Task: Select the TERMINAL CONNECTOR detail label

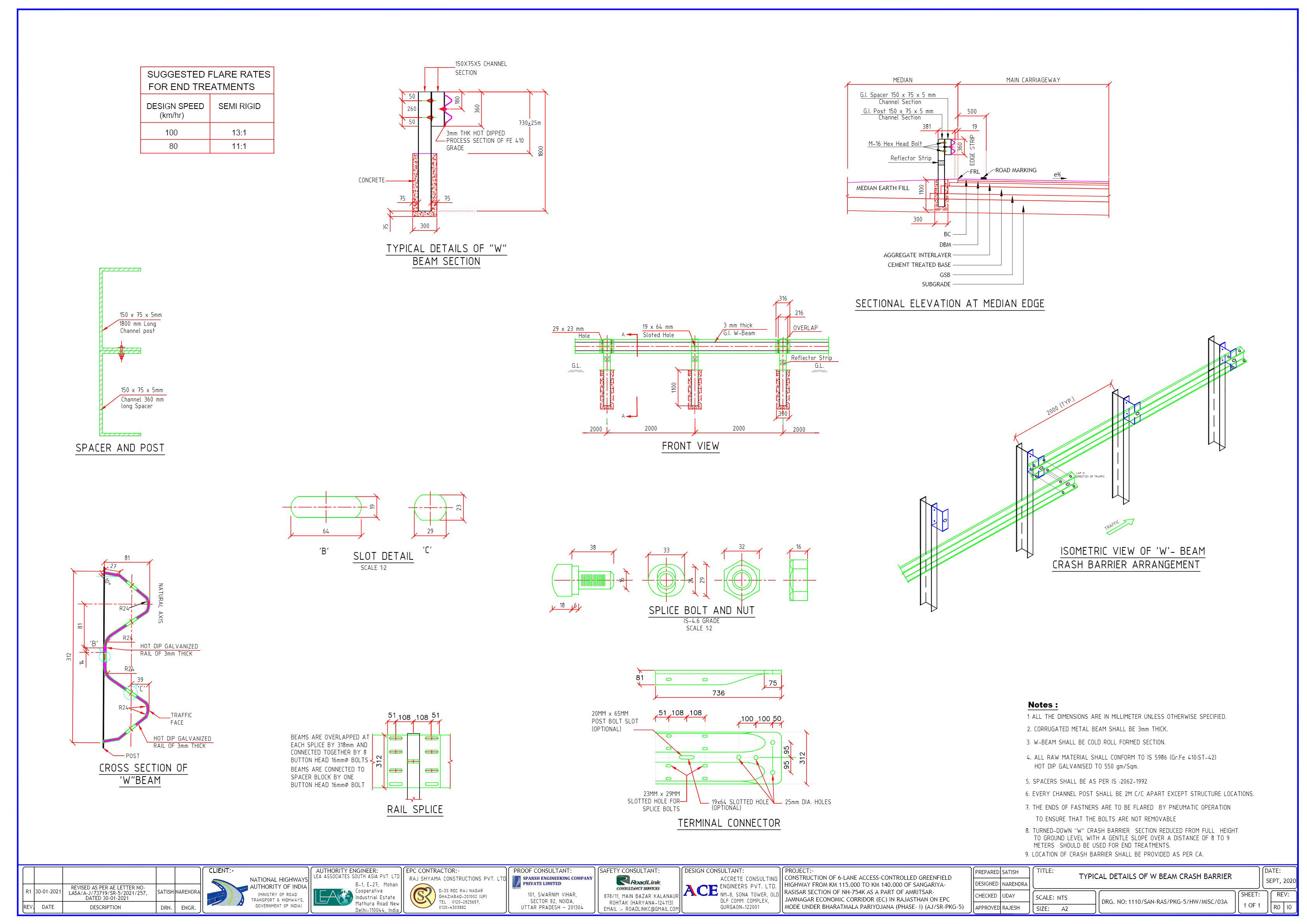Action: (729, 823)
